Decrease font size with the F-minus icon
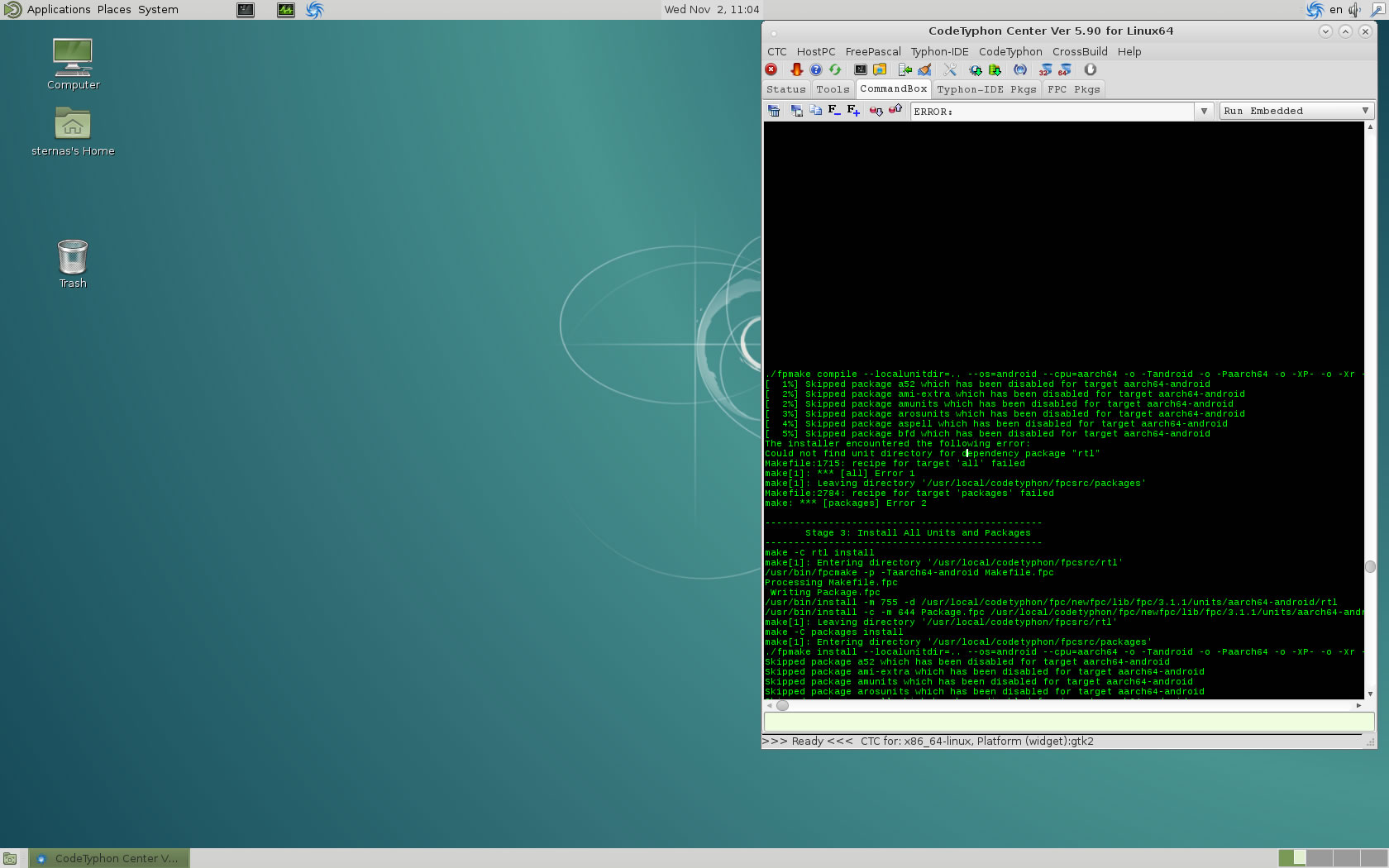 [833, 110]
